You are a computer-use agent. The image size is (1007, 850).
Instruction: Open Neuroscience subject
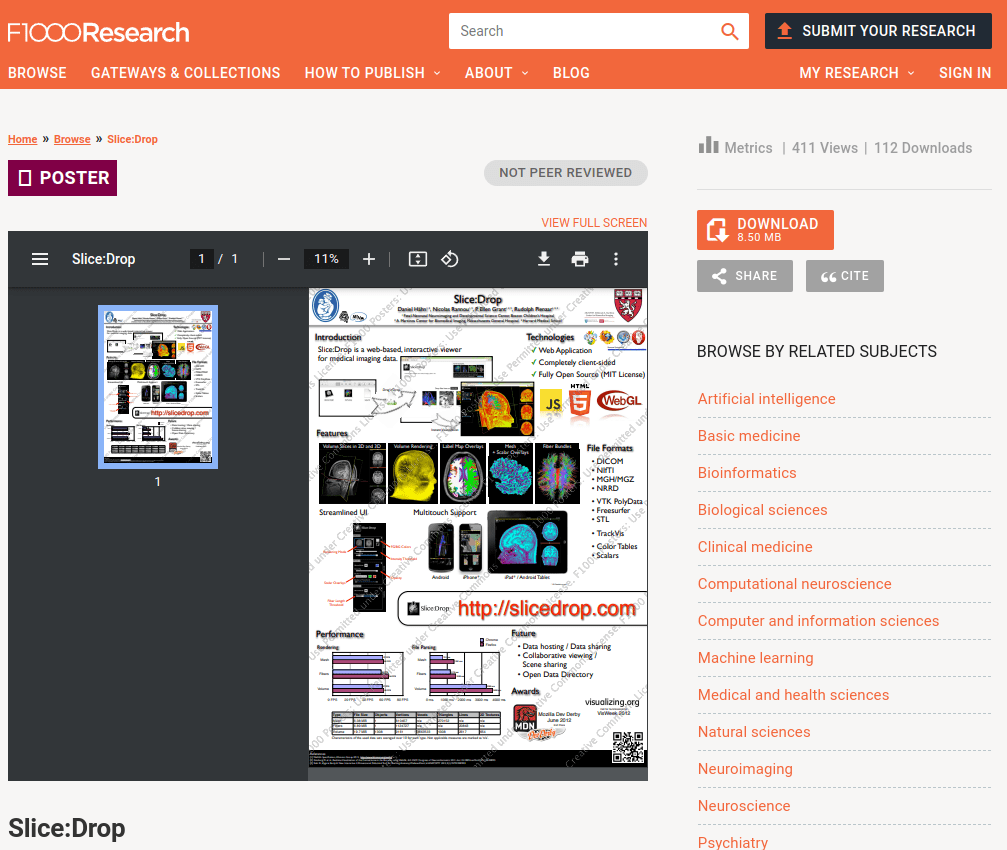[744, 806]
